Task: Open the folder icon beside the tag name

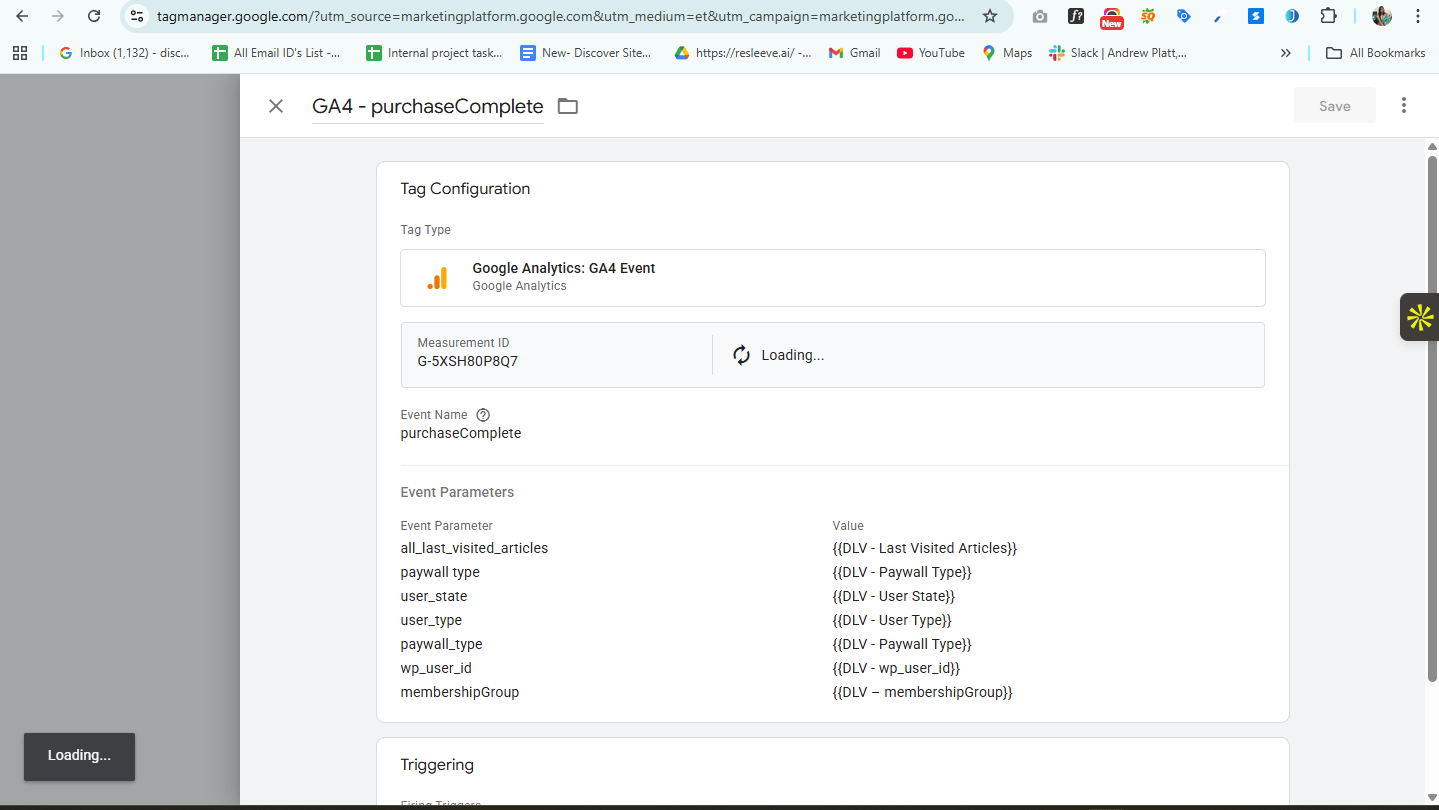Action: click(568, 106)
